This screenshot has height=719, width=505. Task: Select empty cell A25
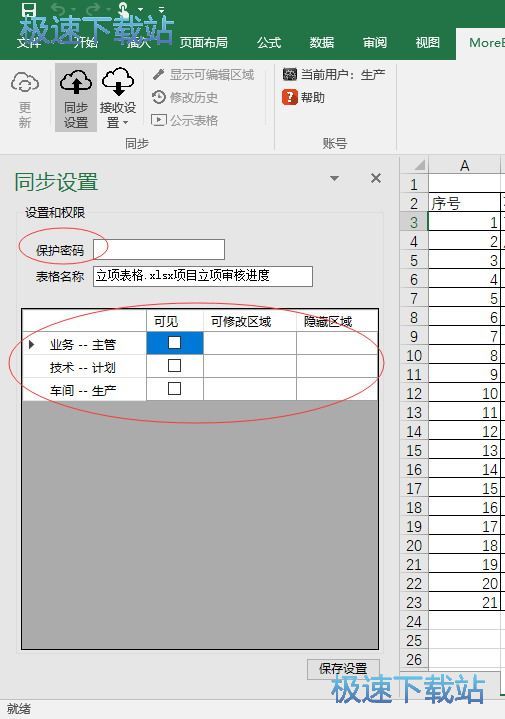[x=464, y=640]
